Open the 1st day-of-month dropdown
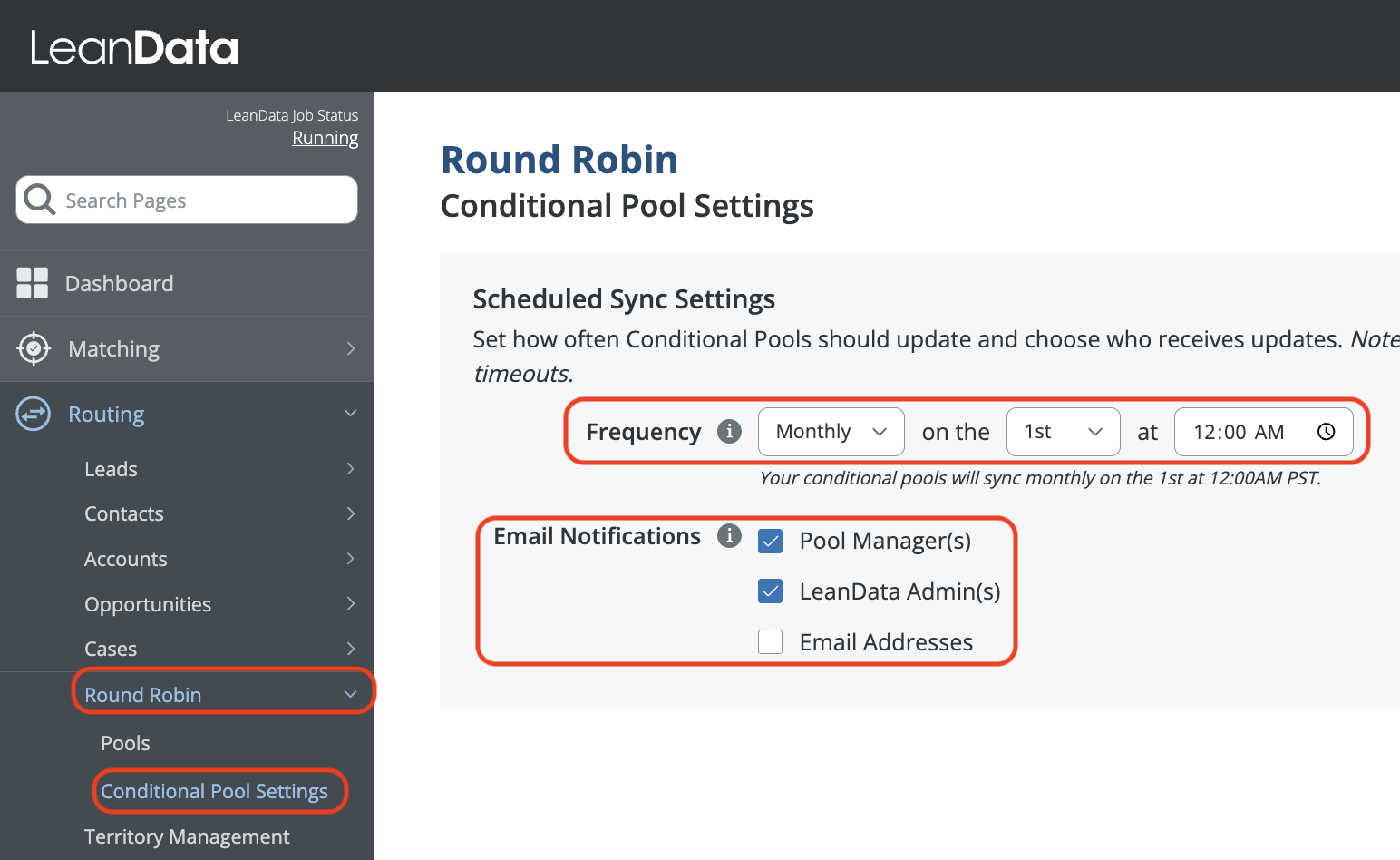Screen dimensions: 1400x860 point(1063,432)
